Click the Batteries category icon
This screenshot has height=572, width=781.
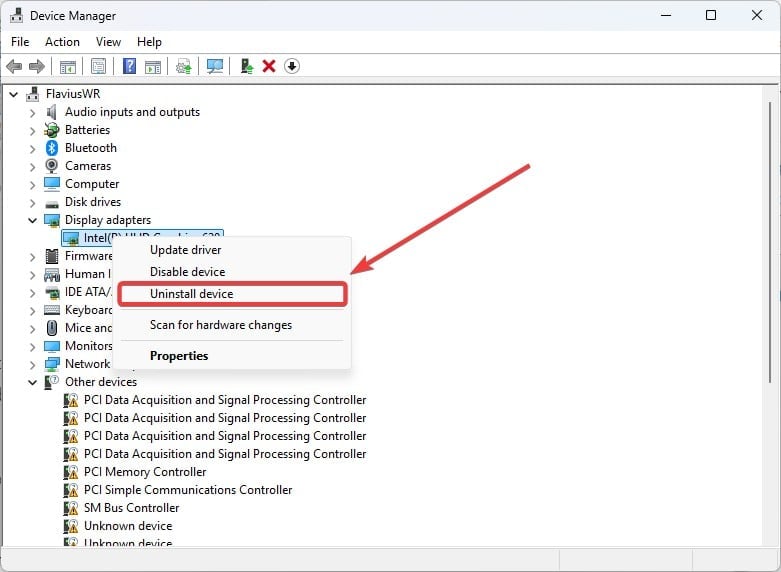click(52, 130)
